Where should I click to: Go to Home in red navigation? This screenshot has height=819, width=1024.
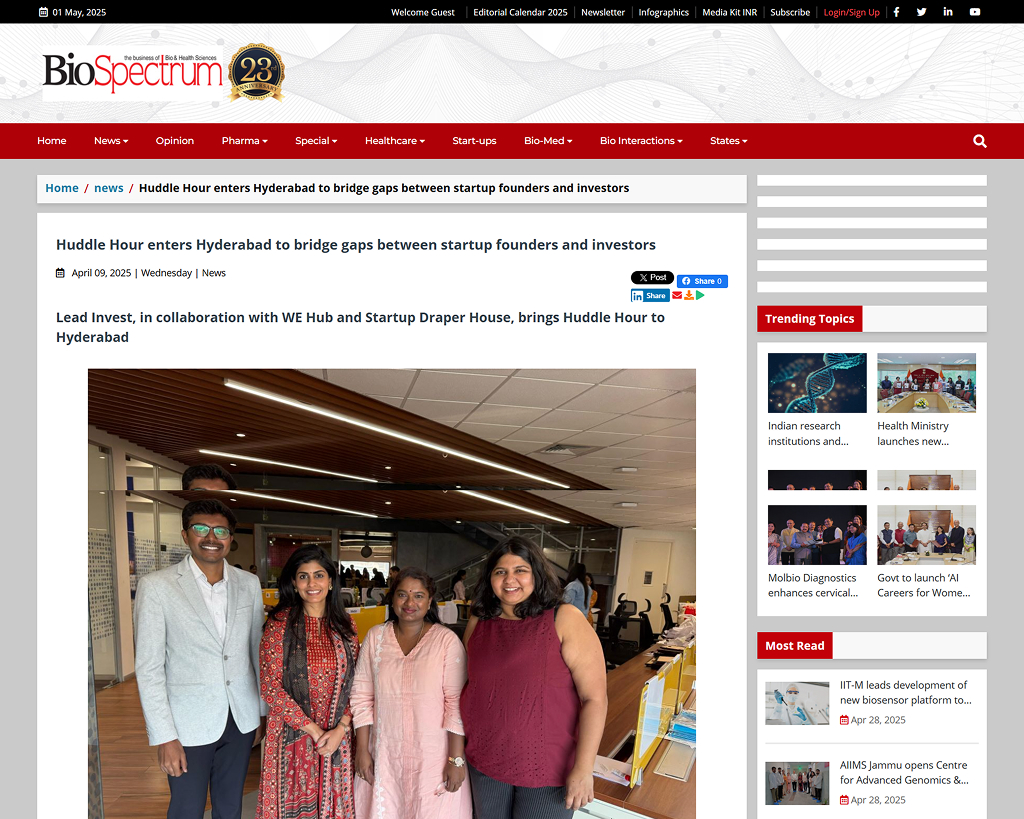pyautogui.click(x=52, y=141)
